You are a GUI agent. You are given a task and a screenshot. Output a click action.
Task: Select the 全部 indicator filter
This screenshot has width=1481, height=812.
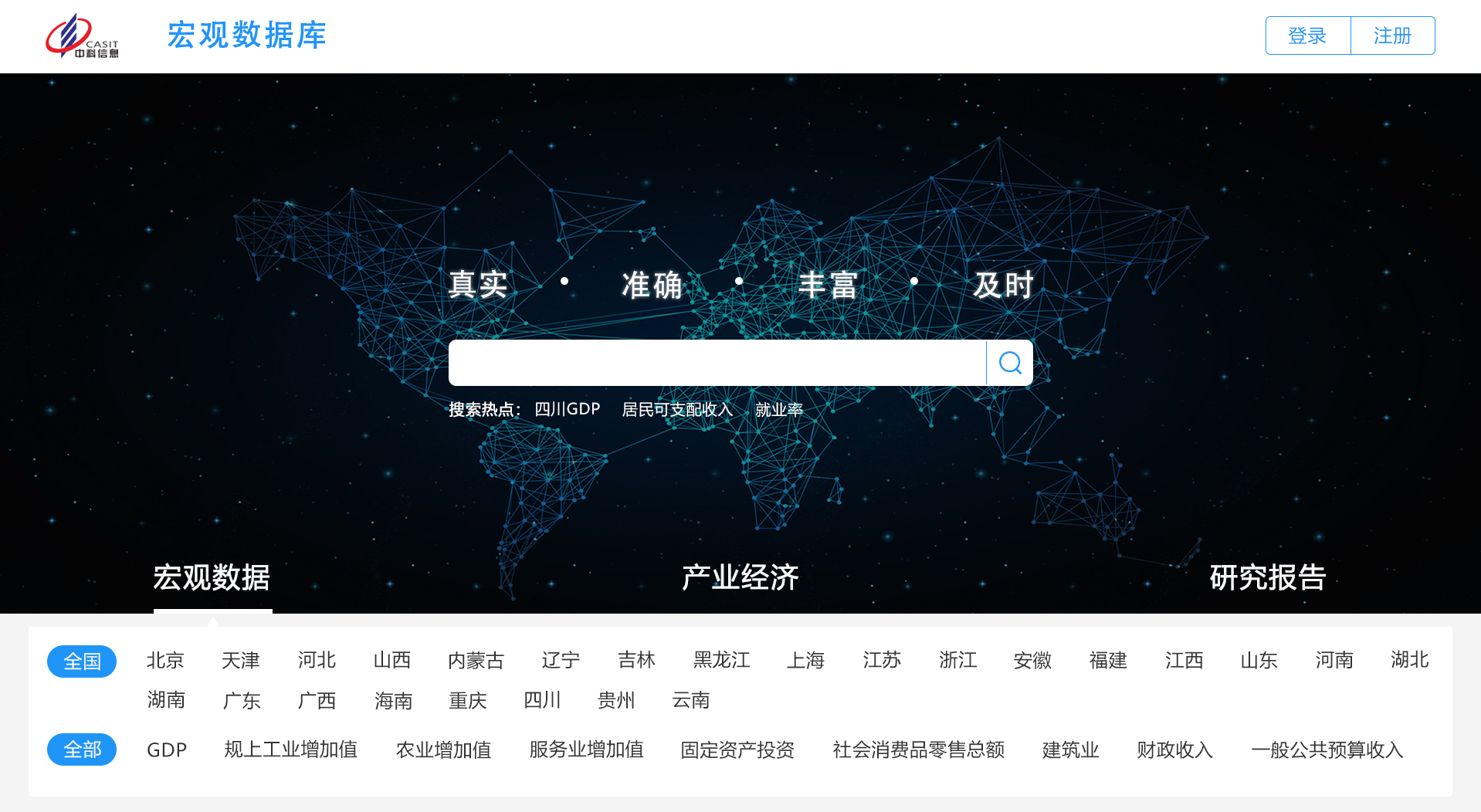(82, 749)
